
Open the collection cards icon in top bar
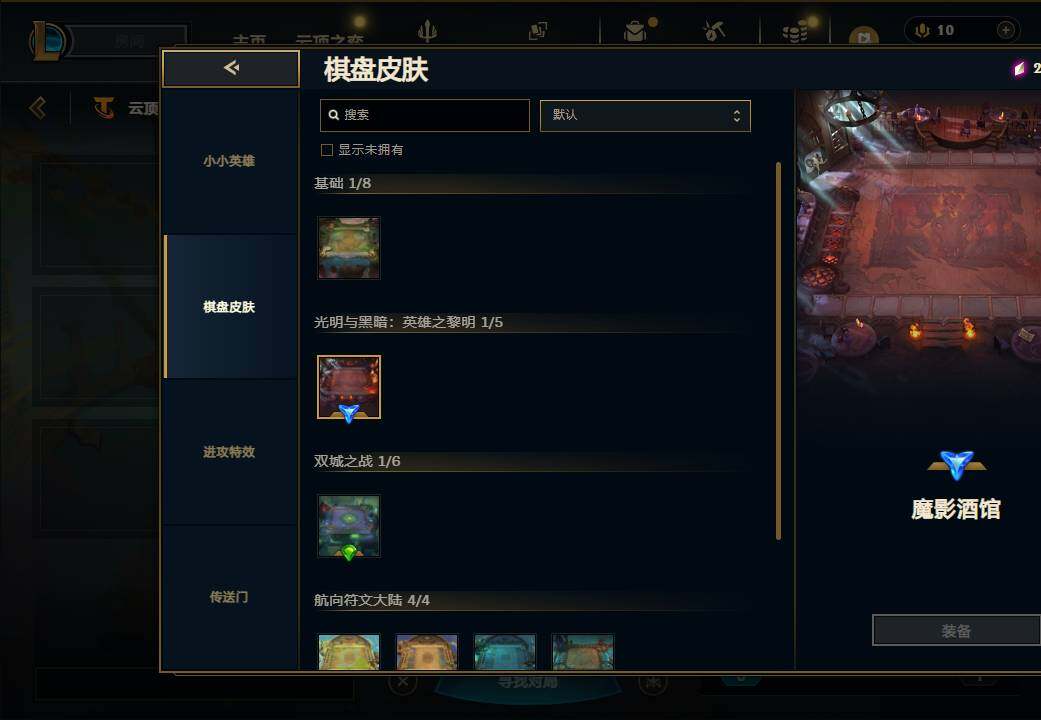(538, 31)
